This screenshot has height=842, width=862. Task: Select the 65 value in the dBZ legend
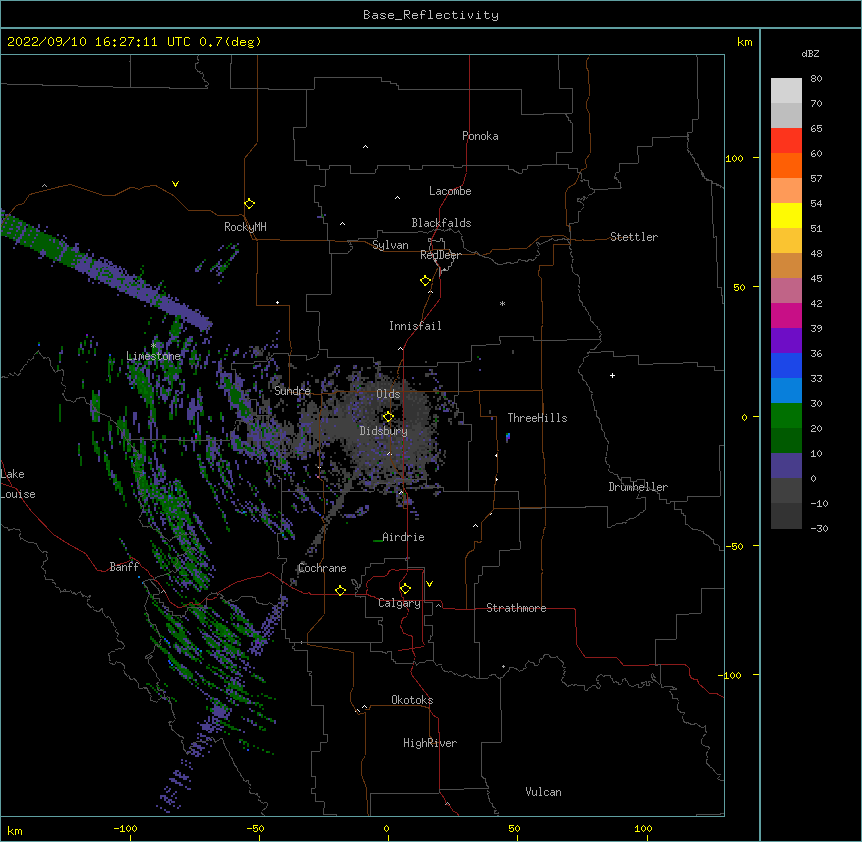(816, 129)
